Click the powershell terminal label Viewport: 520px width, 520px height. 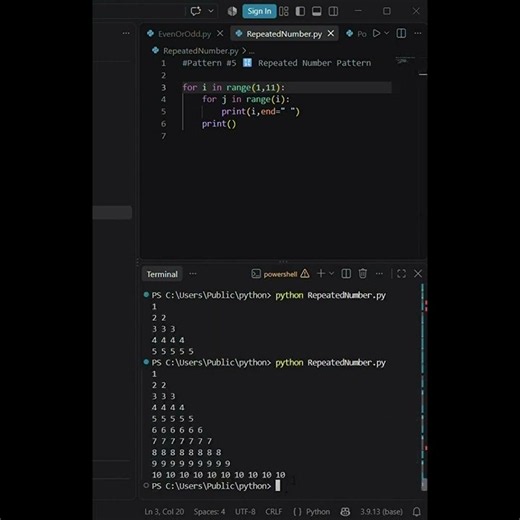[280, 274]
